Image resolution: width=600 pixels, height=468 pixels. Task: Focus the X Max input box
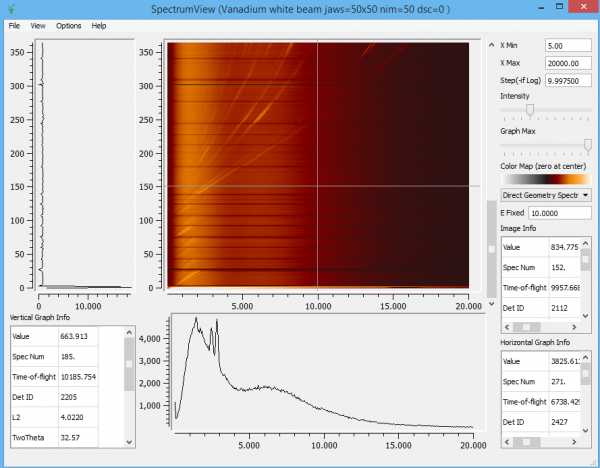tap(567, 63)
